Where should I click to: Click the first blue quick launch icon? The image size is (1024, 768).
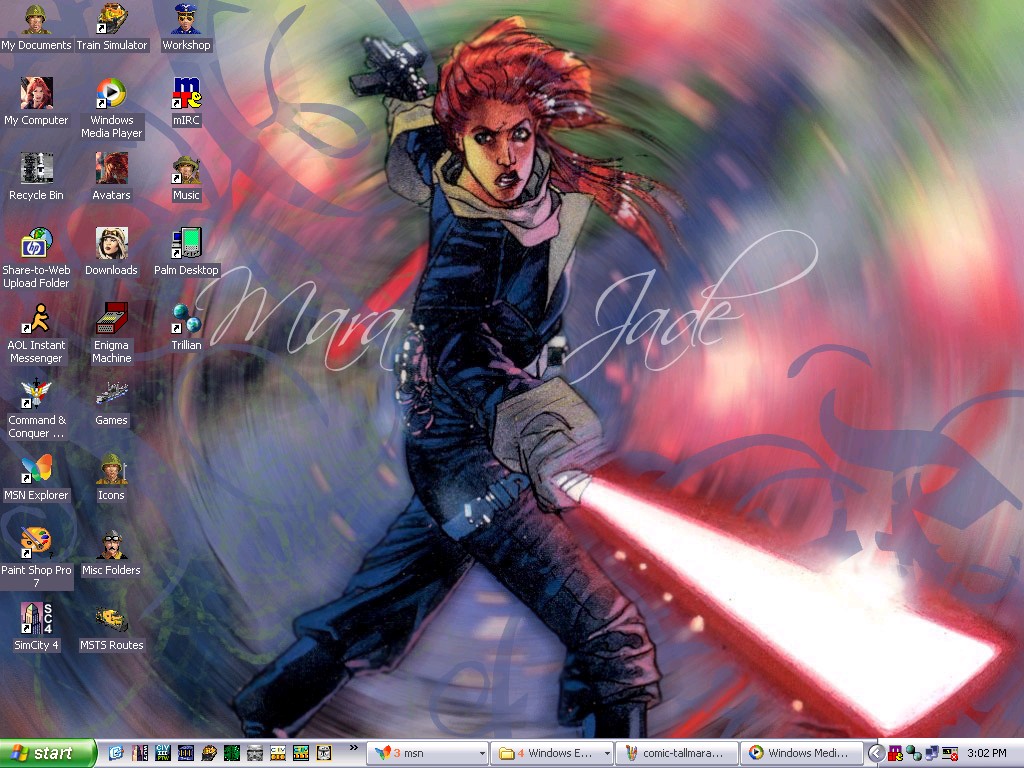pyautogui.click(x=116, y=753)
